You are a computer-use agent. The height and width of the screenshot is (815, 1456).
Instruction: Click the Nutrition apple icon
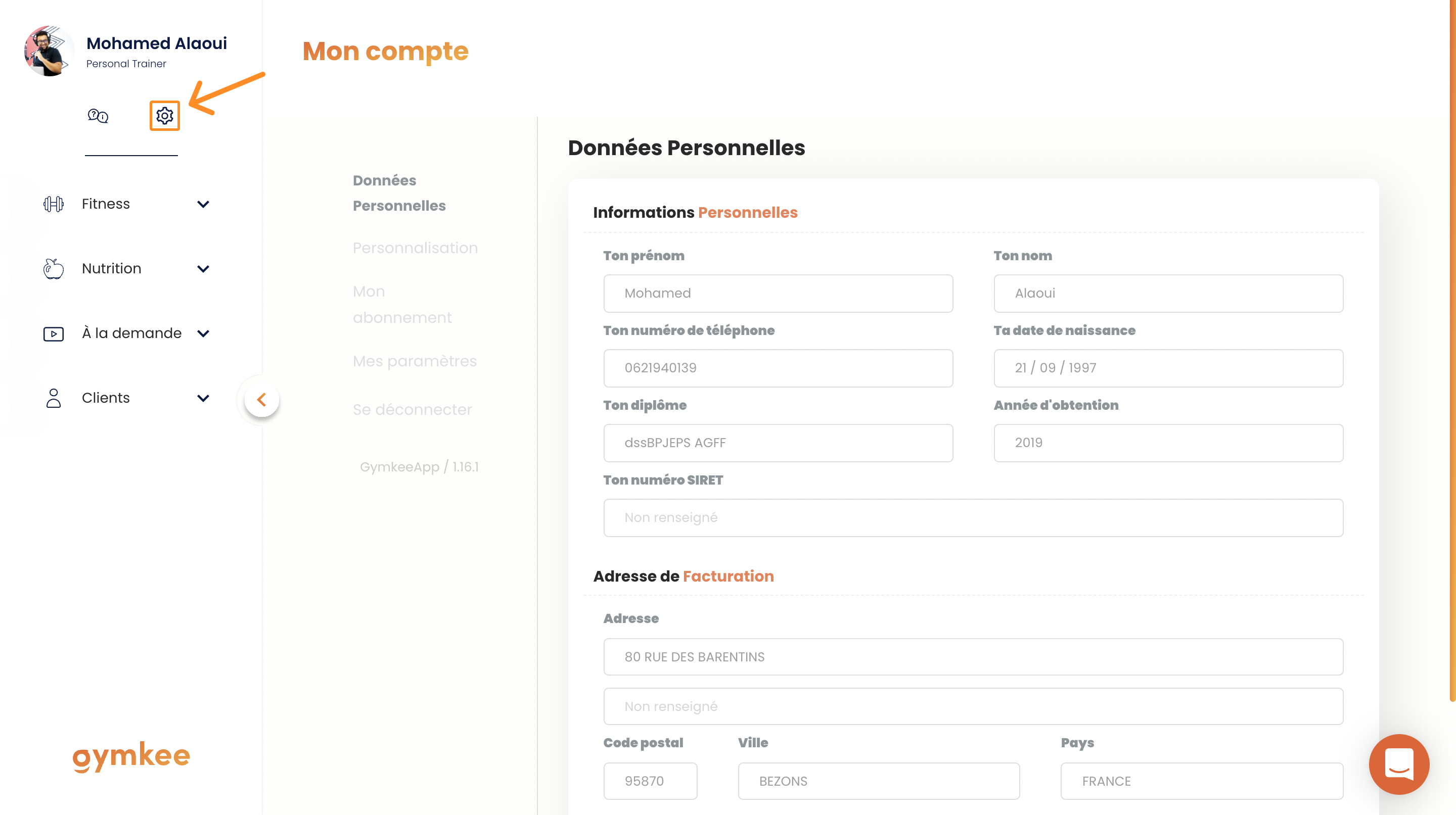tap(54, 269)
